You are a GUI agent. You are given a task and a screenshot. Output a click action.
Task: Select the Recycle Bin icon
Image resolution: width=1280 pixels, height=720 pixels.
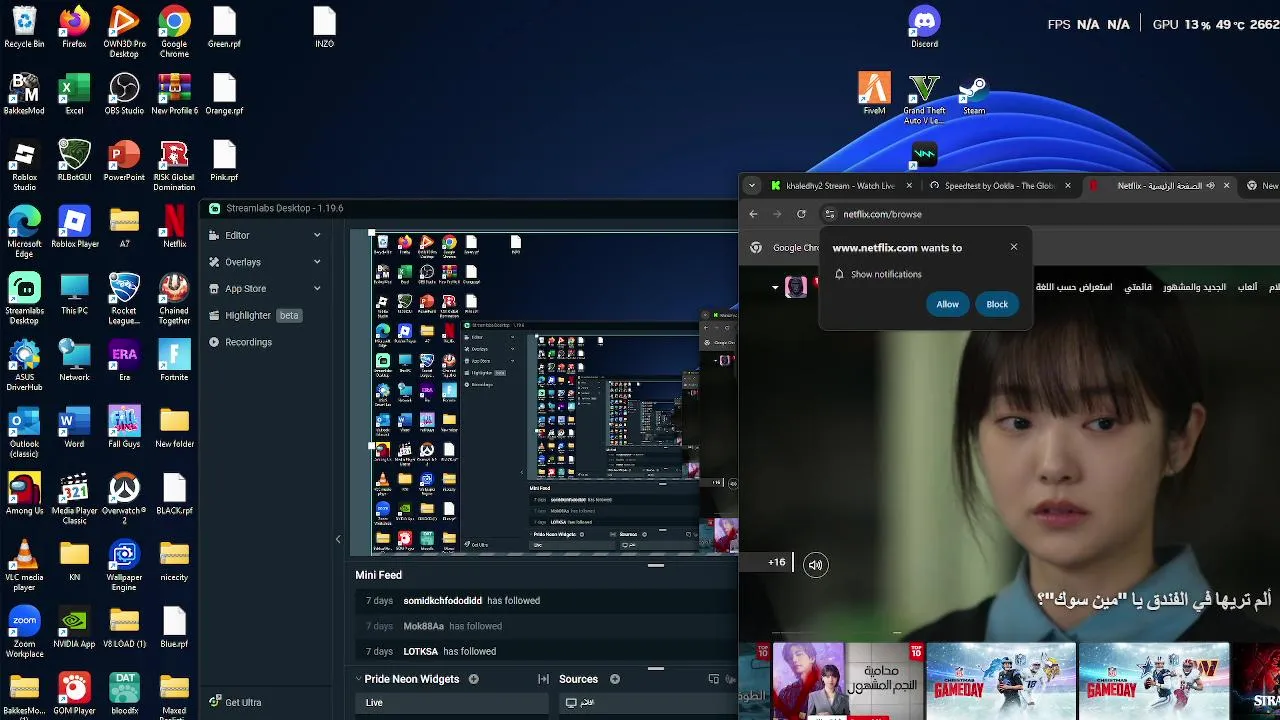click(24, 27)
